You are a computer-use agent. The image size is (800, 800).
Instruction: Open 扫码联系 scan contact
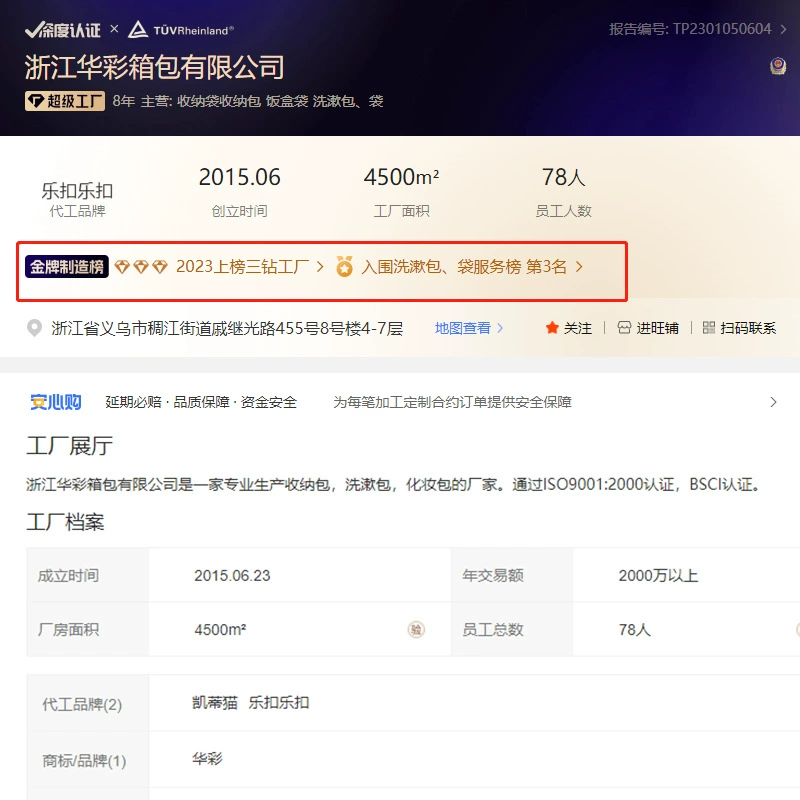coord(748,328)
